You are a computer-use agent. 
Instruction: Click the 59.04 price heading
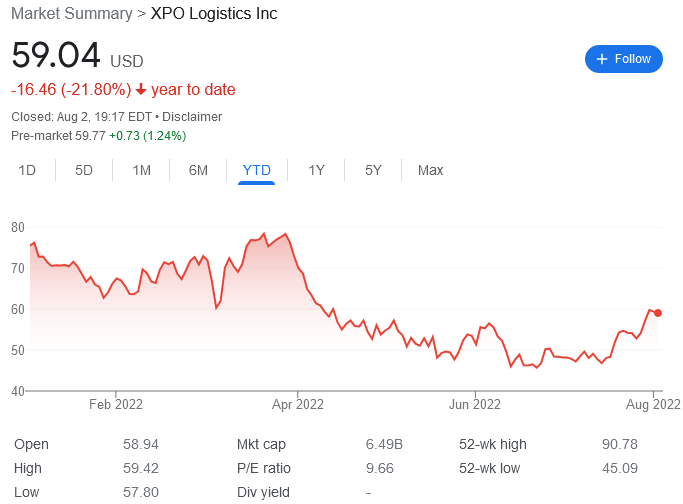[x=56, y=55]
